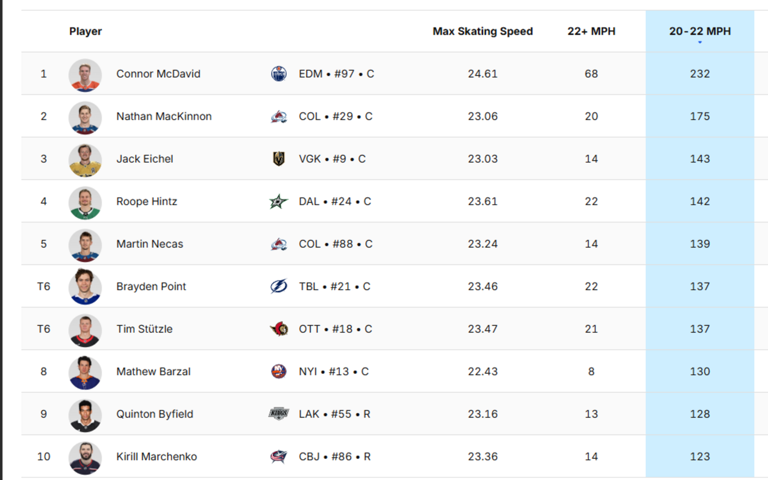Sort by Max Skating Speed header
Image resolution: width=768 pixels, height=480 pixels.
(482, 31)
